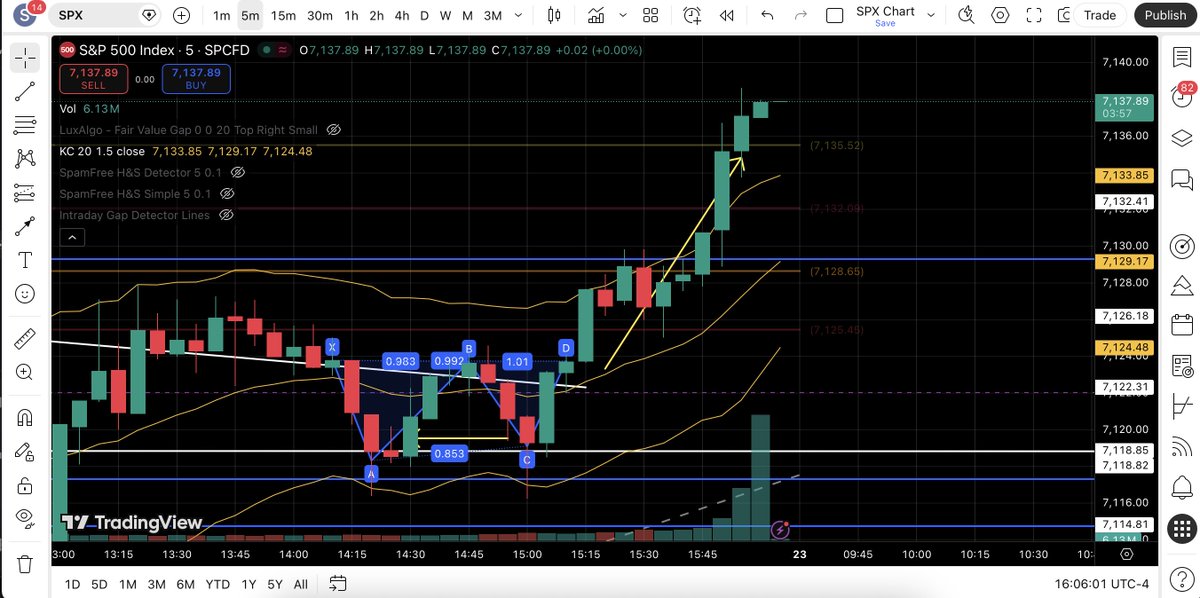Delete drawings with the trash icon

pyautogui.click(x=25, y=563)
